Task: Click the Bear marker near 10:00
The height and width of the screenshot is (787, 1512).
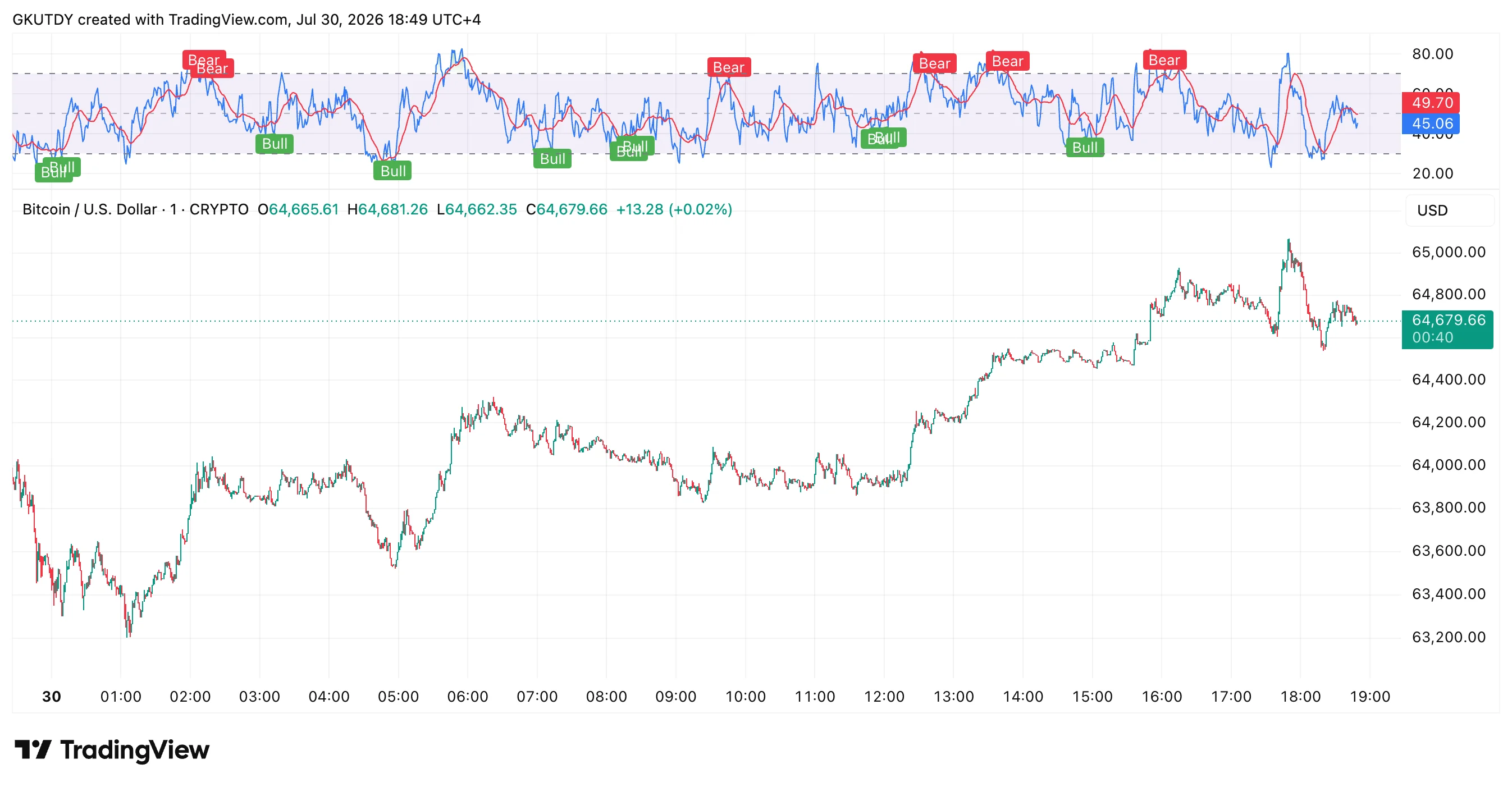Action: coord(728,67)
